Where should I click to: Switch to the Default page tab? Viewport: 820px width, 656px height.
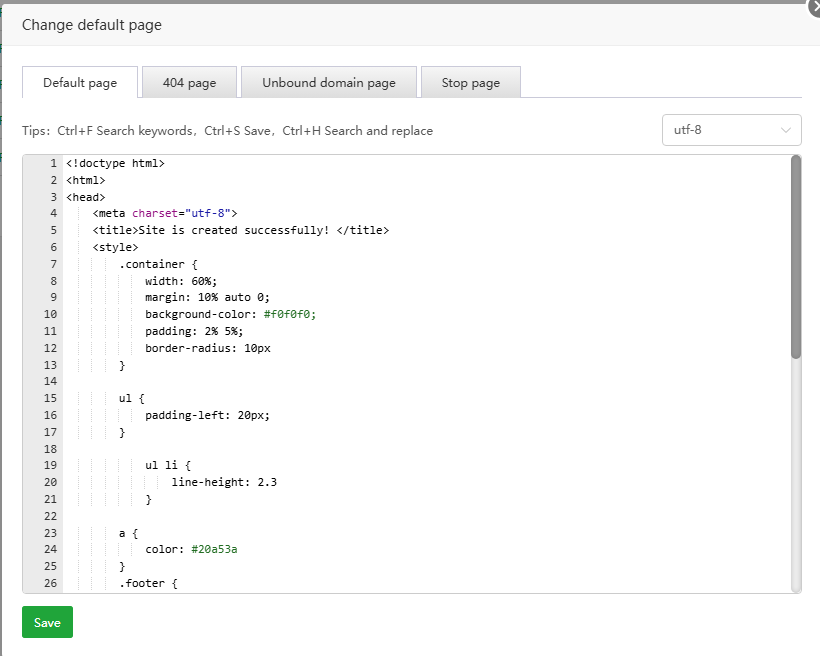click(80, 83)
